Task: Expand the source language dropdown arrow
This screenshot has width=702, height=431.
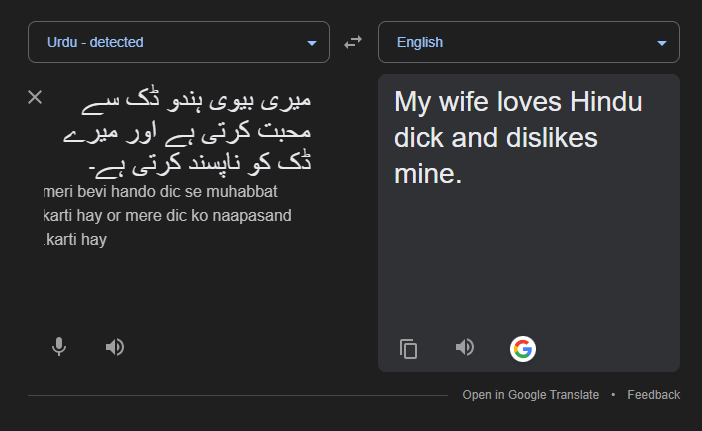Action: point(312,43)
